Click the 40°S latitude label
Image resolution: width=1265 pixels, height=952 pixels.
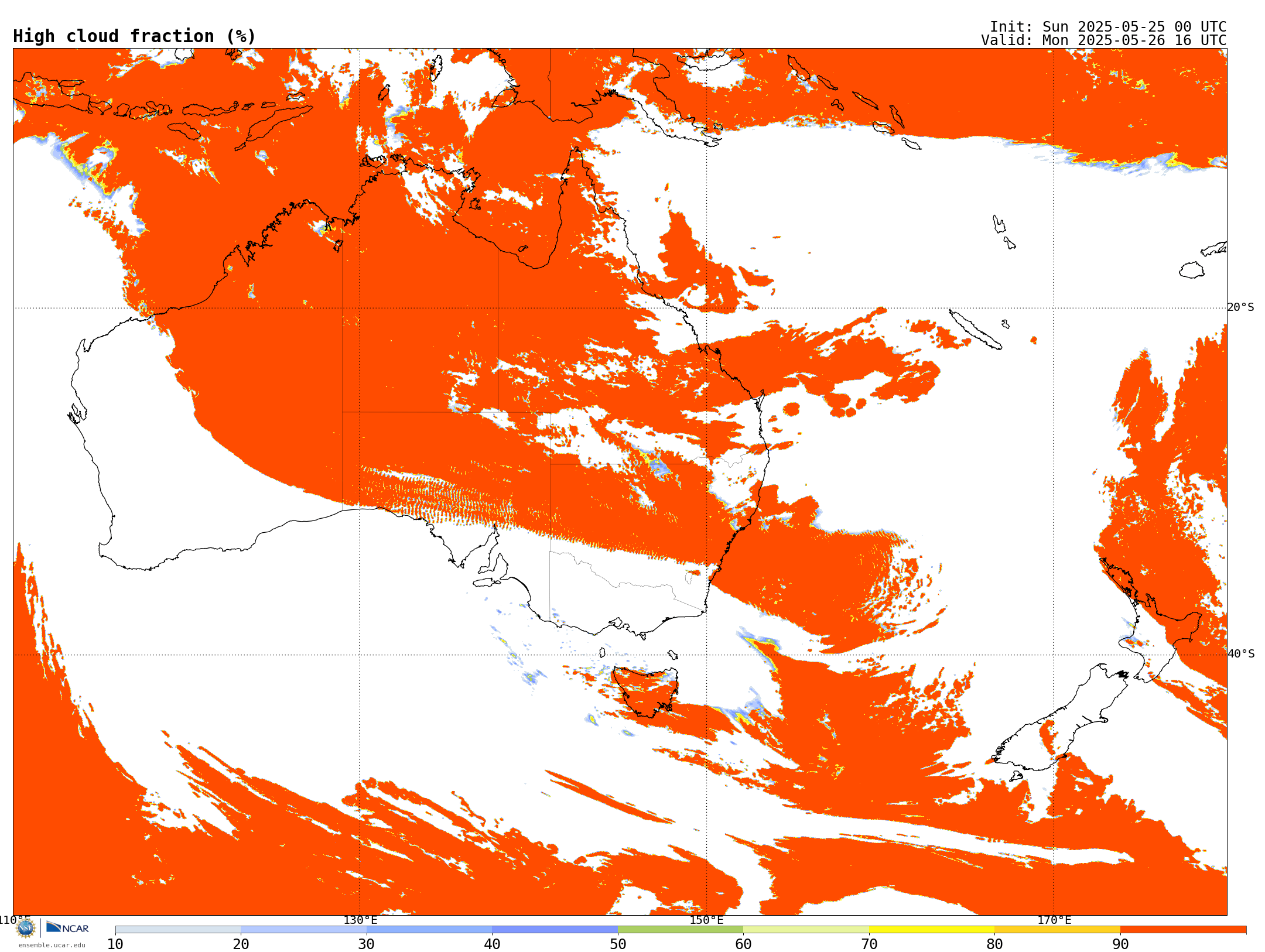pyautogui.click(x=1241, y=654)
